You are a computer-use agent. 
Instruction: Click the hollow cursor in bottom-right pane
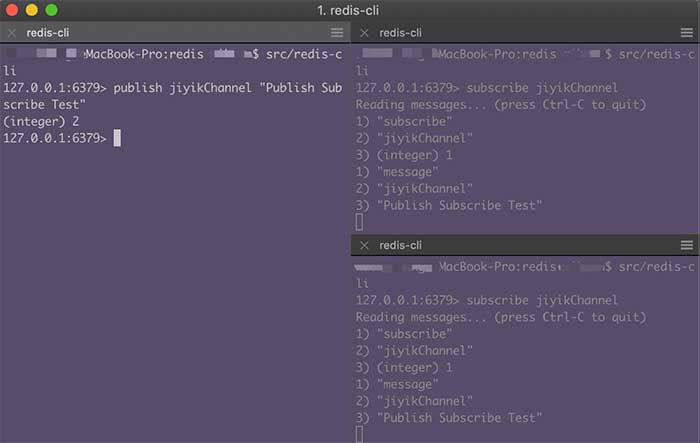click(359, 434)
